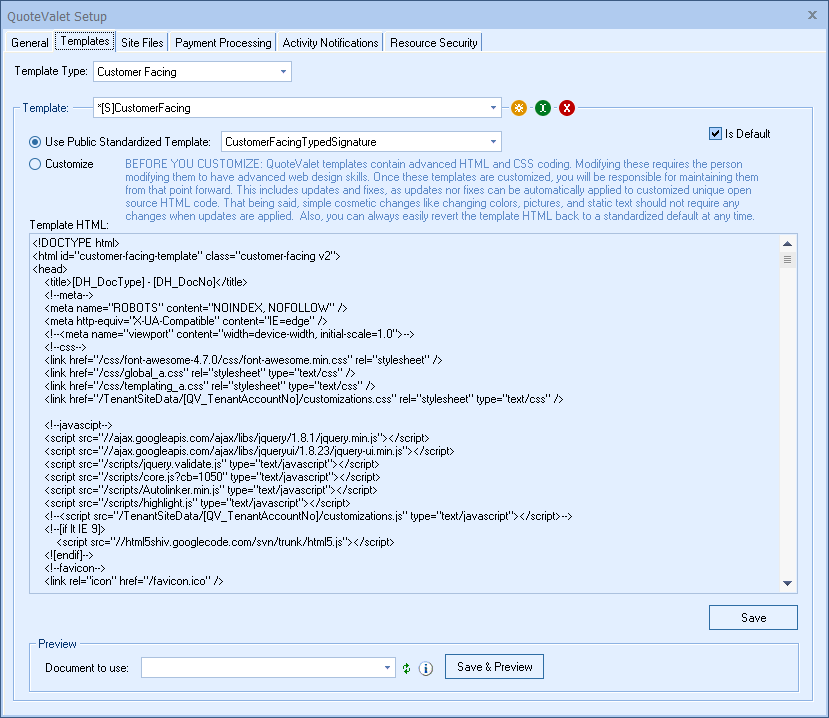Screen dimensions: 829x718
Task: Open the CustomerFacingTypedSignature standardized template dropdown
Action: [x=493, y=142]
